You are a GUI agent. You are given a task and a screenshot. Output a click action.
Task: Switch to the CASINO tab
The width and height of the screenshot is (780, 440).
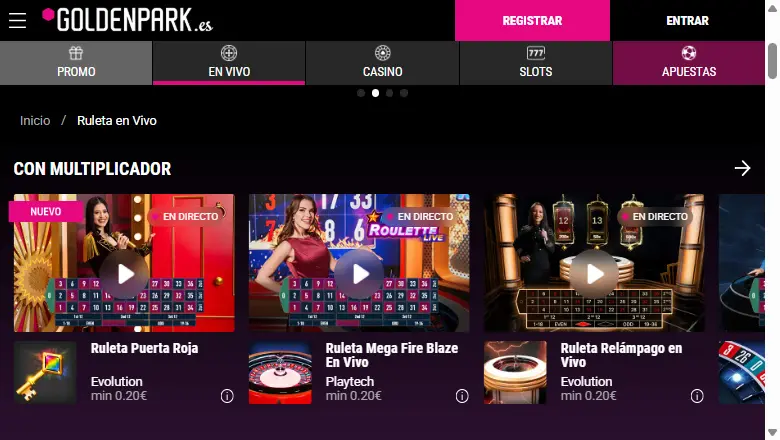383,63
